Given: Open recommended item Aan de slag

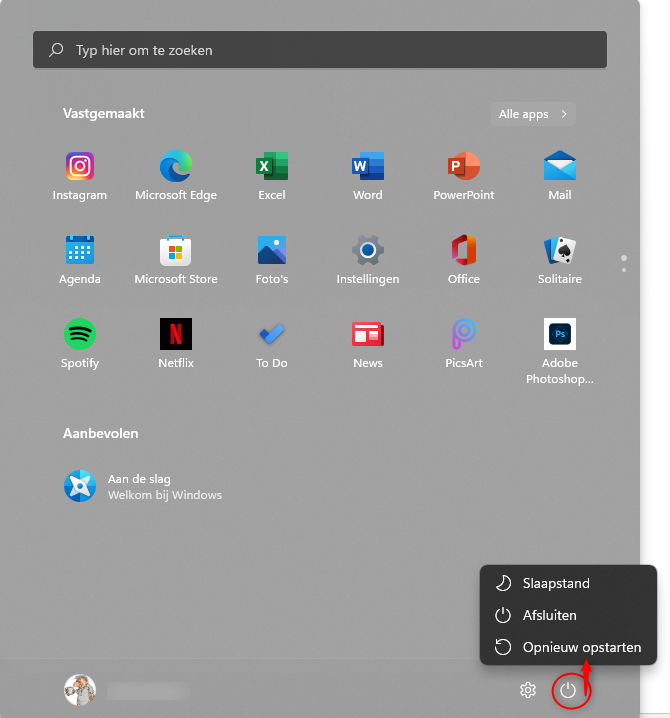Looking at the screenshot, I should [x=143, y=486].
